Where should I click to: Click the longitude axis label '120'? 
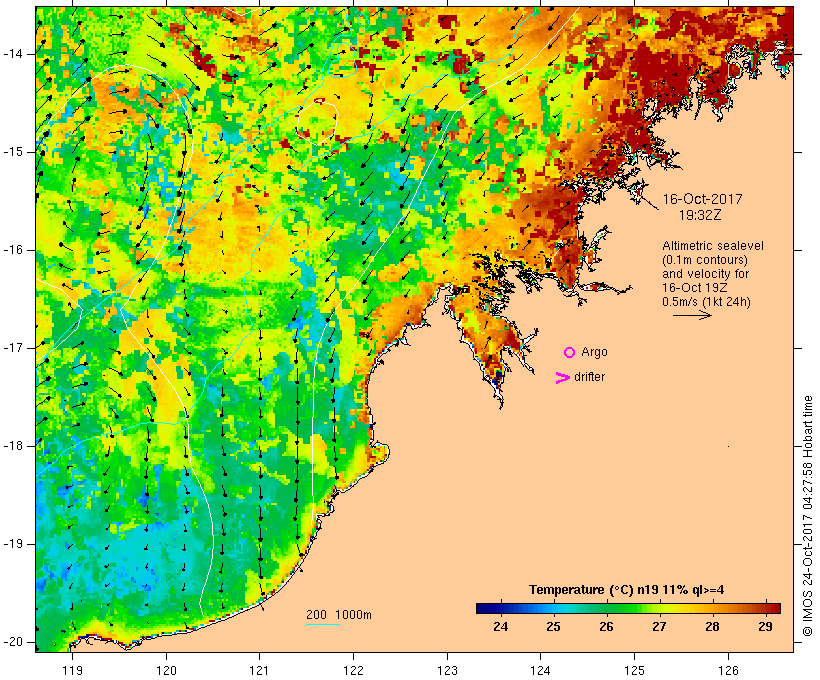[x=166, y=670]
